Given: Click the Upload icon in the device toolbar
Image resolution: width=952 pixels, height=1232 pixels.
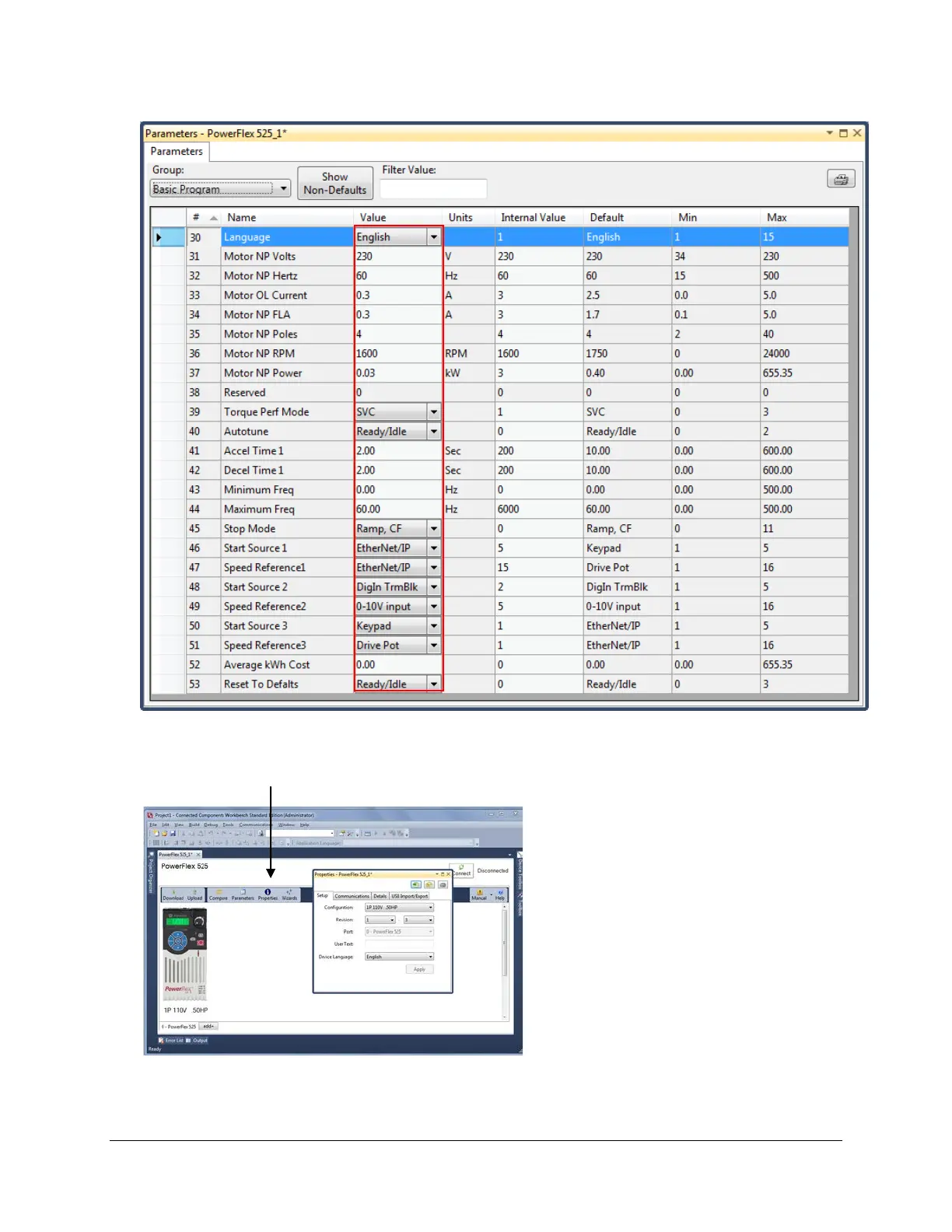Looking at the screenshot, I should (x=194, y=895).
